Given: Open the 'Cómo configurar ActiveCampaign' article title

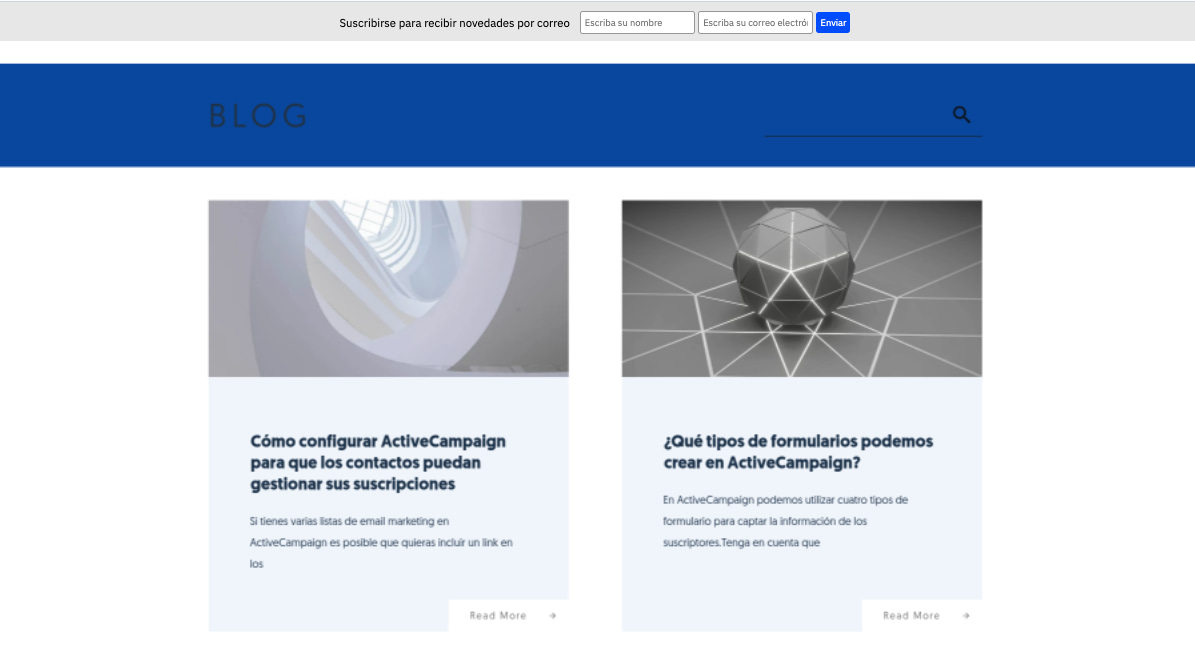Looking at the screenshot, I should click(x=378, y=462).
